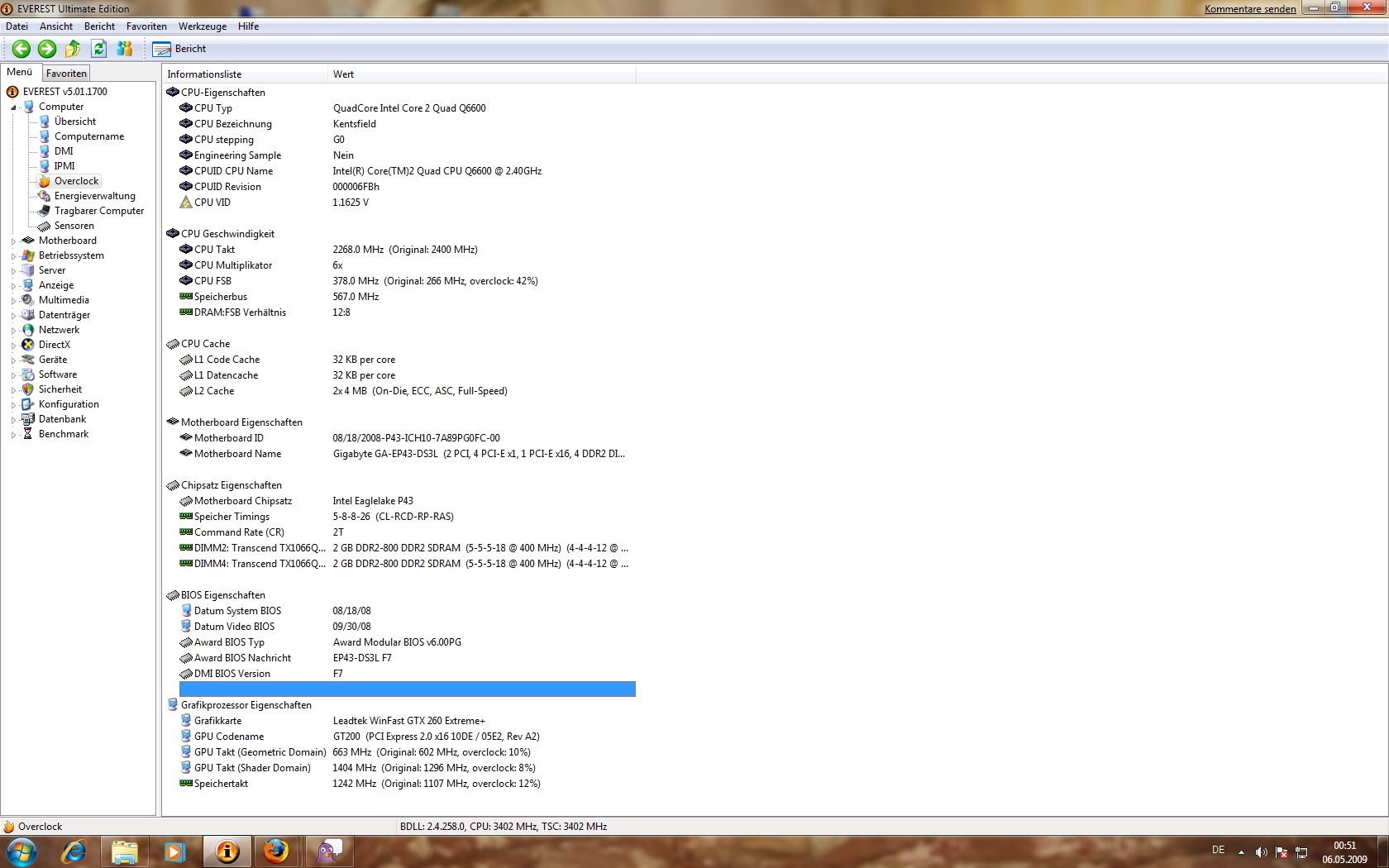Click the highlighted blue empty row
Image resolution: width=1389 pixels, height=868 pixels.
point(407,689)
